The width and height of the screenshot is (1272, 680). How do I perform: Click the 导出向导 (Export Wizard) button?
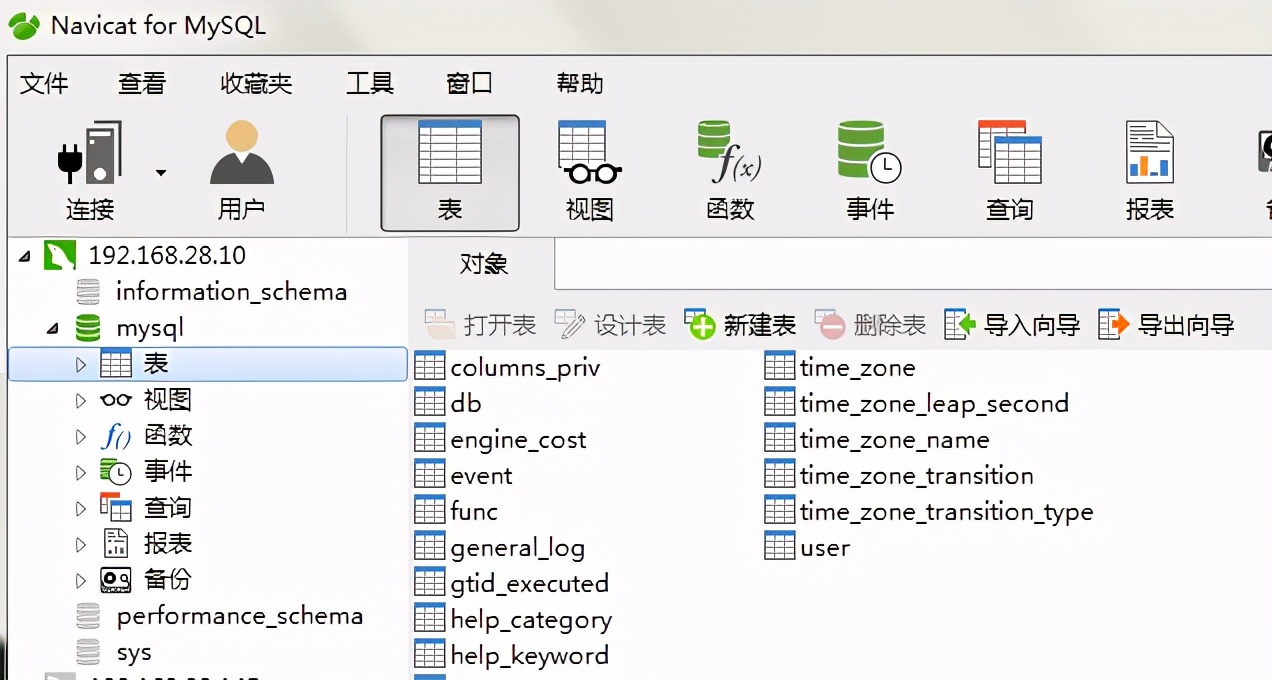(x=1167, y=324)
